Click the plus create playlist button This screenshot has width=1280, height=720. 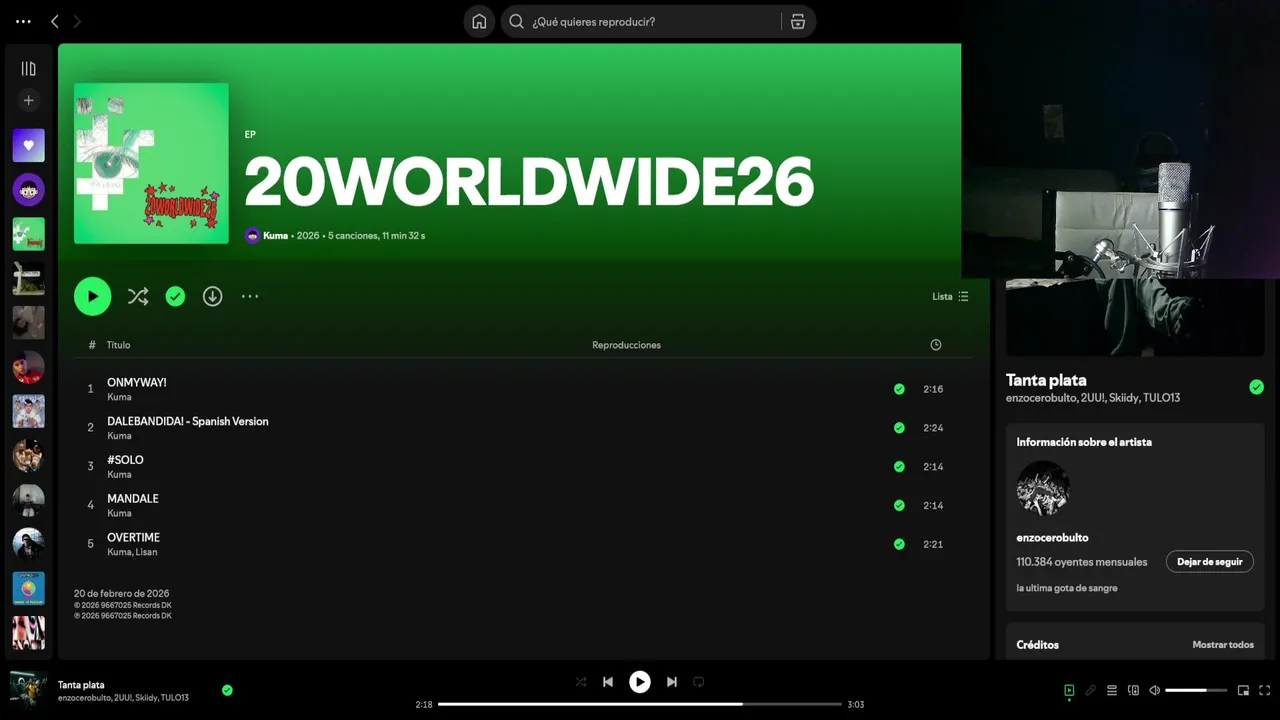[x=28, y=100]
